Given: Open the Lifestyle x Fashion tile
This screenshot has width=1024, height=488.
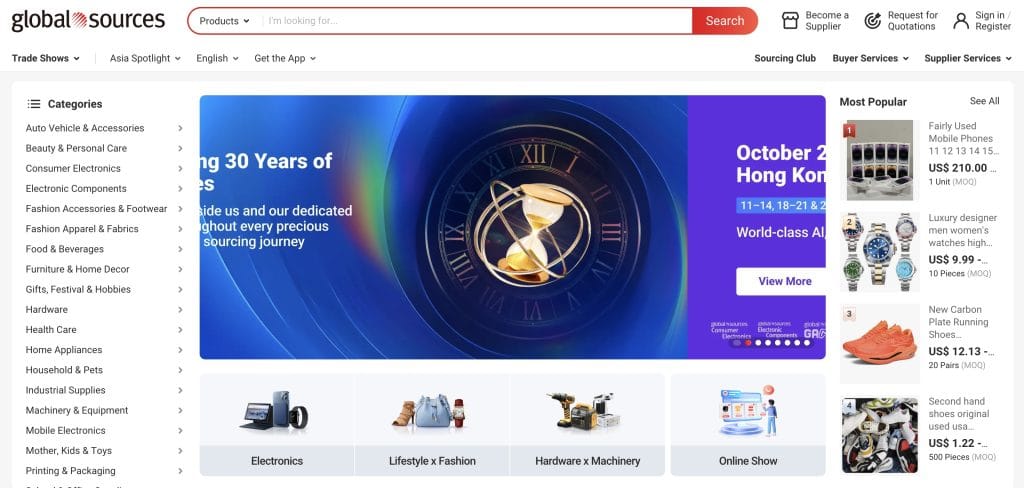Looking at the screenshot, I should [x=432, y=424].
